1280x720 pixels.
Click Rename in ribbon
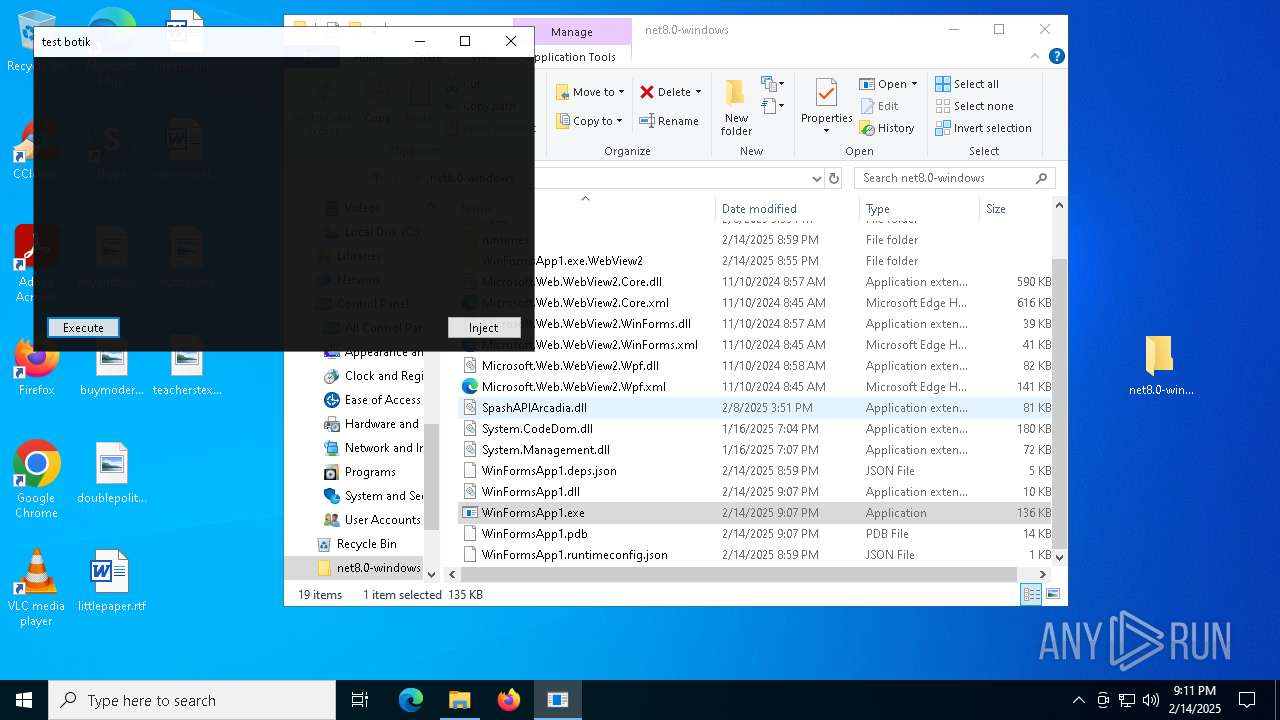pyautogui.click(x=669, y=121)
